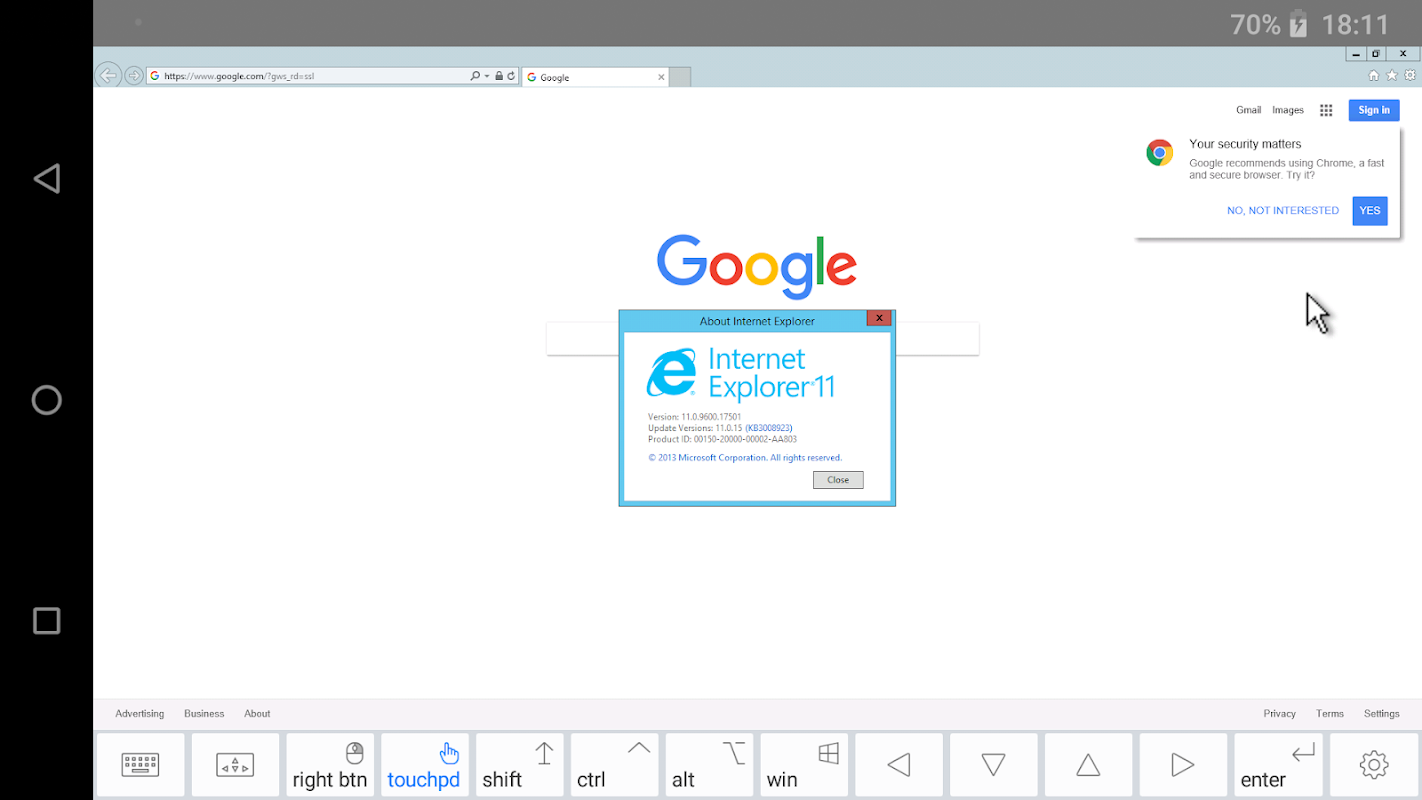Close the Google tab with its X
Image resolution: width=1422 pixels, height=800 pixels.
pyautogui.click(x=661, y=77)
